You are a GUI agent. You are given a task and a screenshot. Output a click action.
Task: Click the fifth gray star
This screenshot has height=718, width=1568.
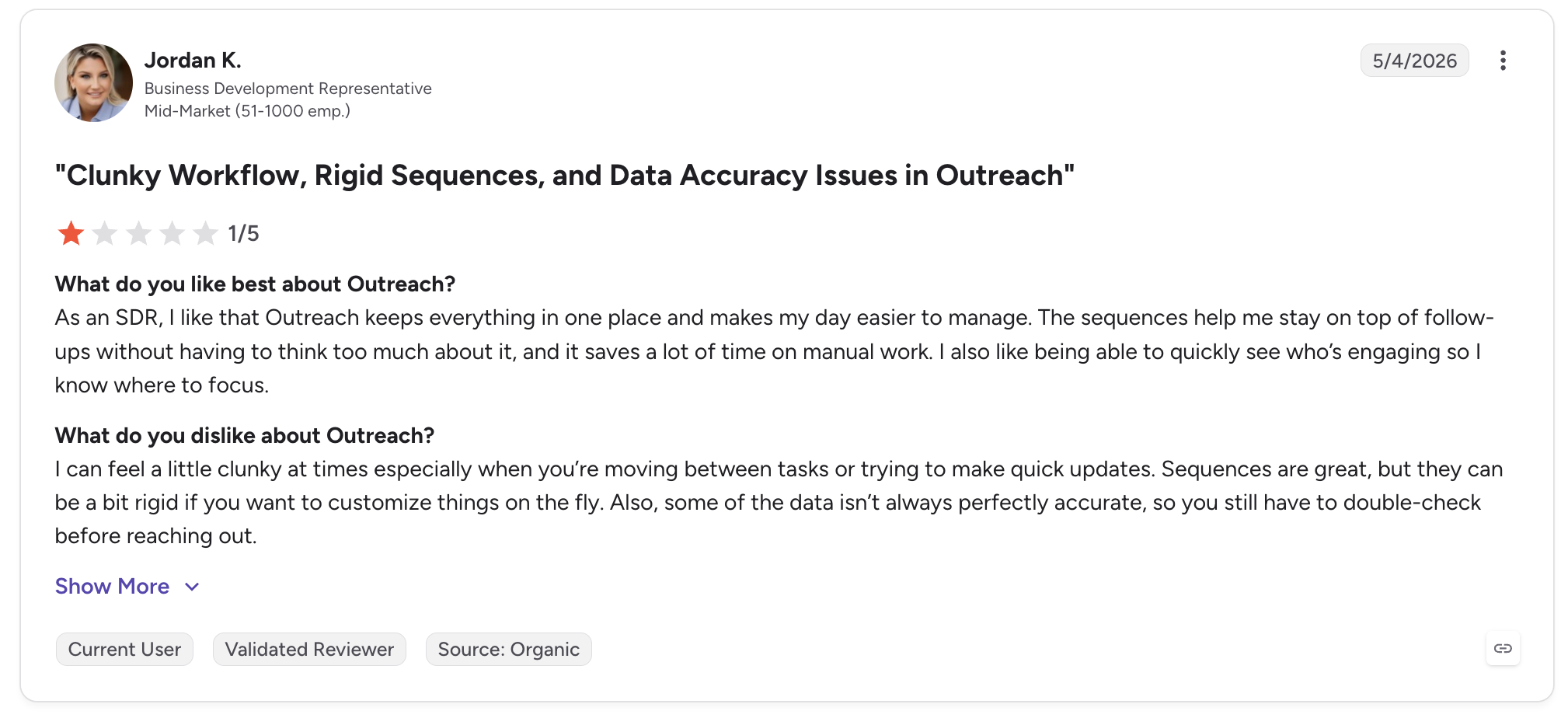[x=205, y=233]
